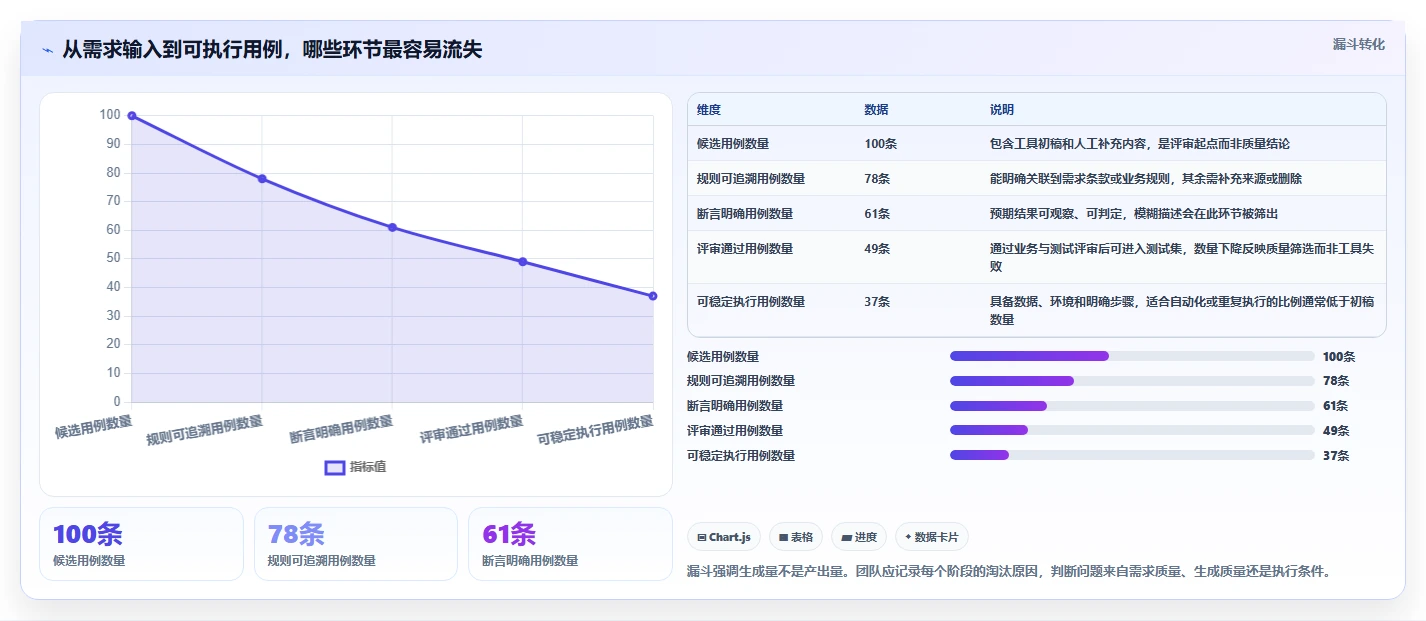1426x621 pixels.
Task: Click the 49条 cell in the table
Action: tap(878, 249)
